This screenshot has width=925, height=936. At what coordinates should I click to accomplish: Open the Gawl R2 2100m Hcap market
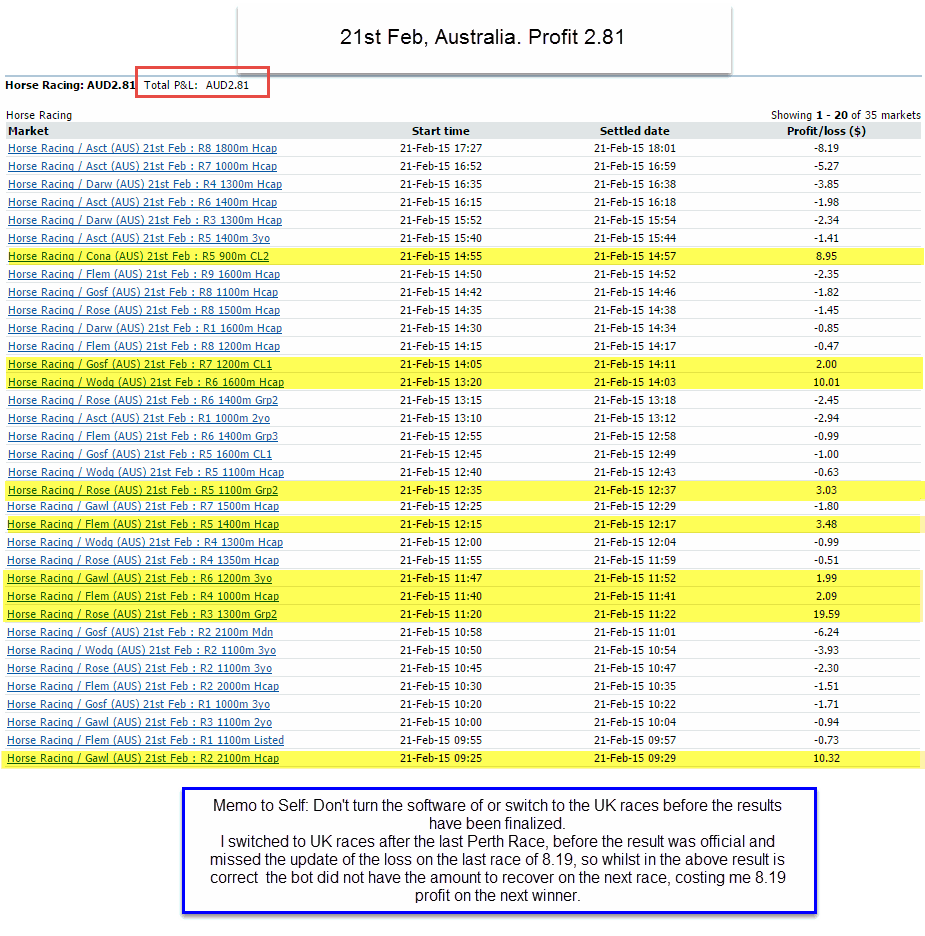pos(143,758)
